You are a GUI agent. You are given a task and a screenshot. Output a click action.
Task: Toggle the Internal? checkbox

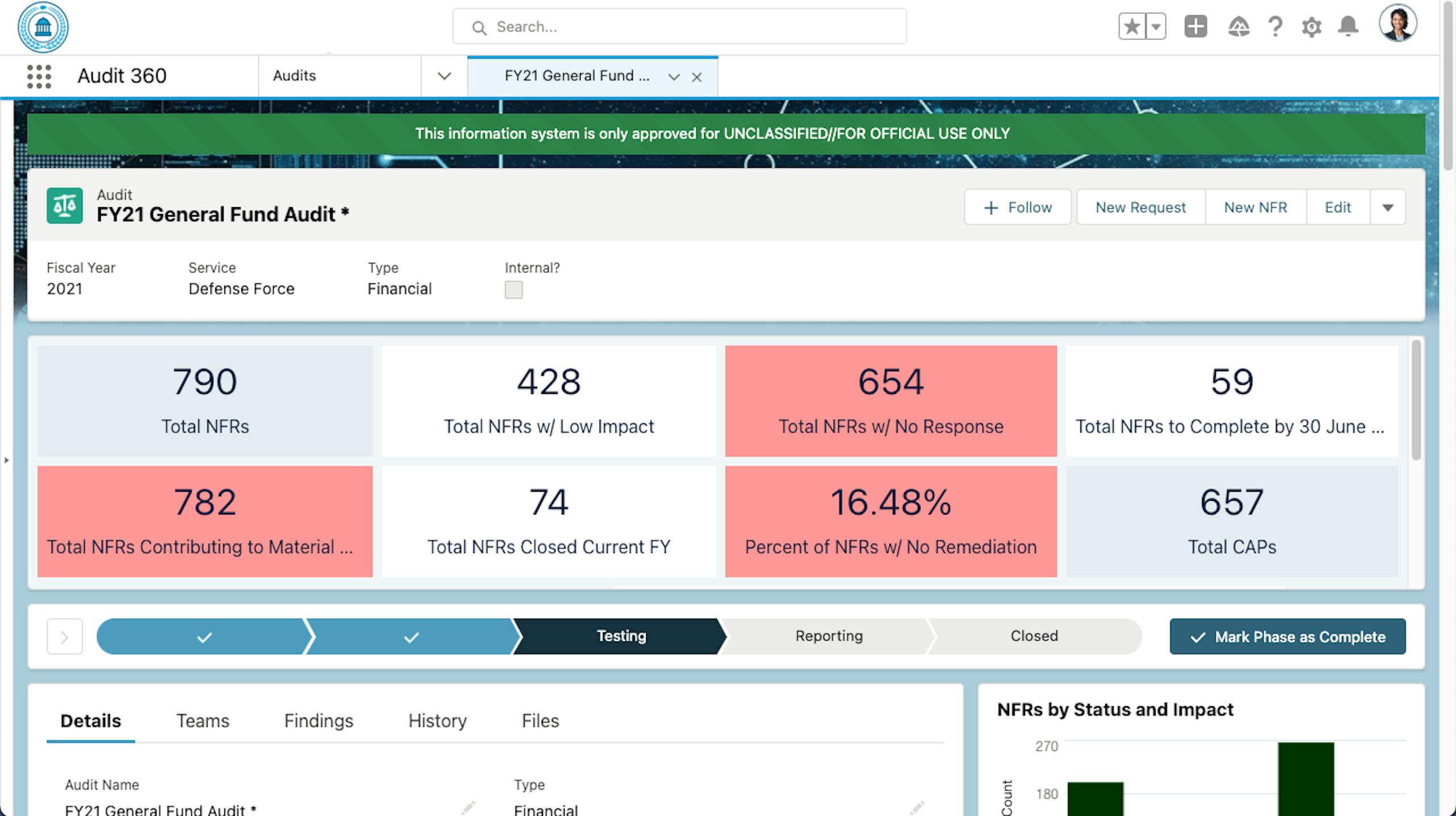[x=513, y=290]
